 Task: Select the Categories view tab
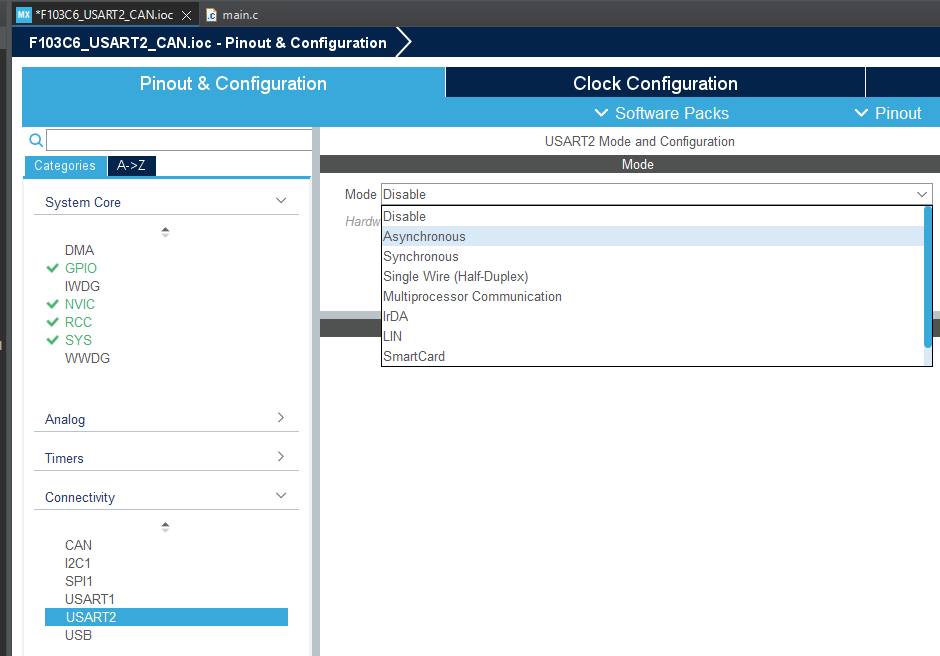pyautogui.click(x=65, y=166)
